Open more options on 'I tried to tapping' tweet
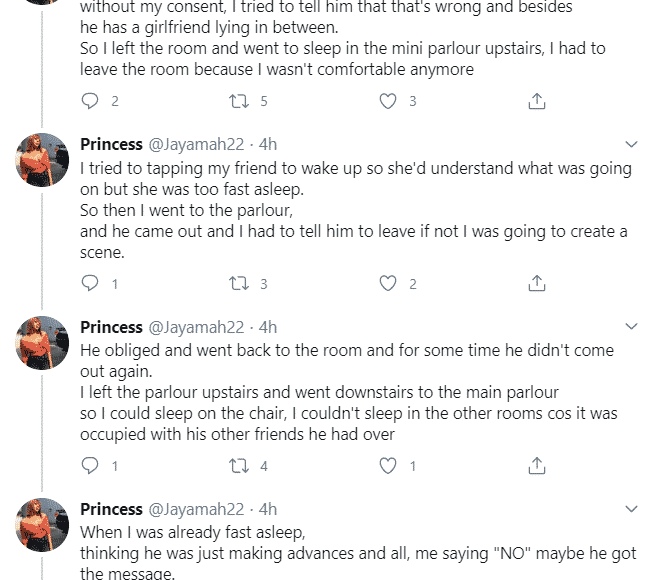655x580 pixels. pyautogui.click(x=631, y=145)
